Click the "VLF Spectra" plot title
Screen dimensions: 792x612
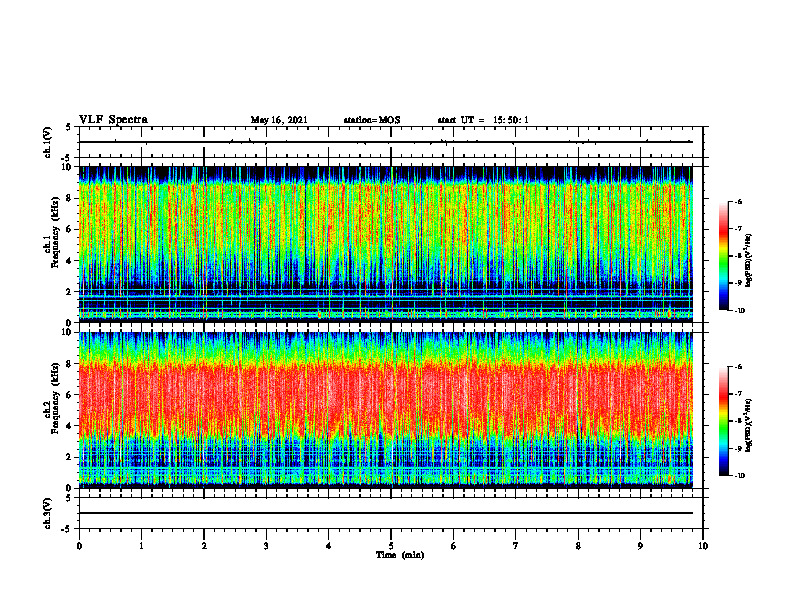(x=113, y=120)
